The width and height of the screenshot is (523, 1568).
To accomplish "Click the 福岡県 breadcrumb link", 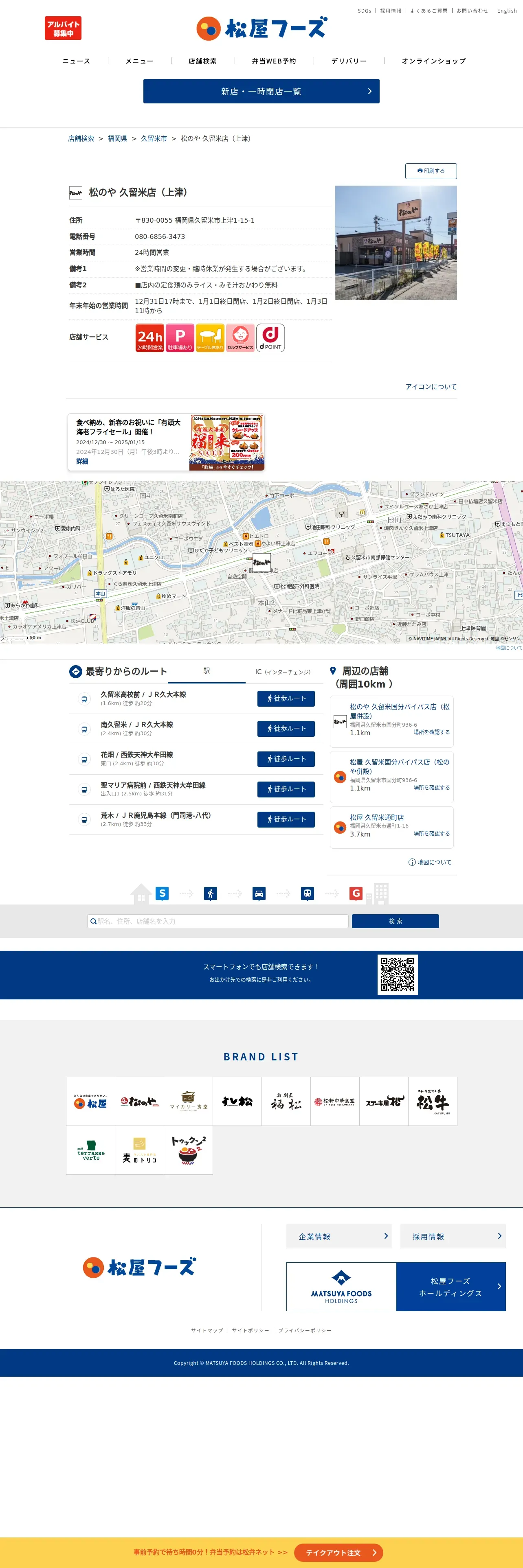I will coord(117,139).
